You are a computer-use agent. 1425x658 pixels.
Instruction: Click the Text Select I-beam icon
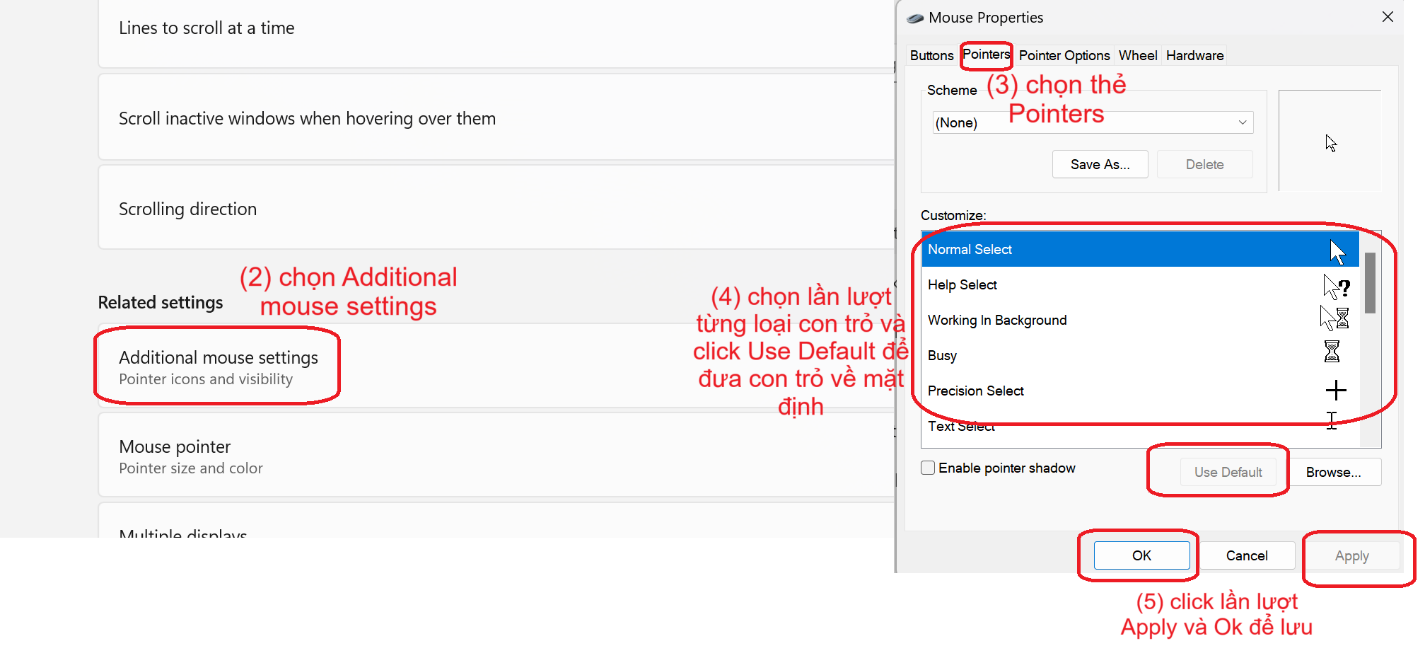coord(1332,422)
